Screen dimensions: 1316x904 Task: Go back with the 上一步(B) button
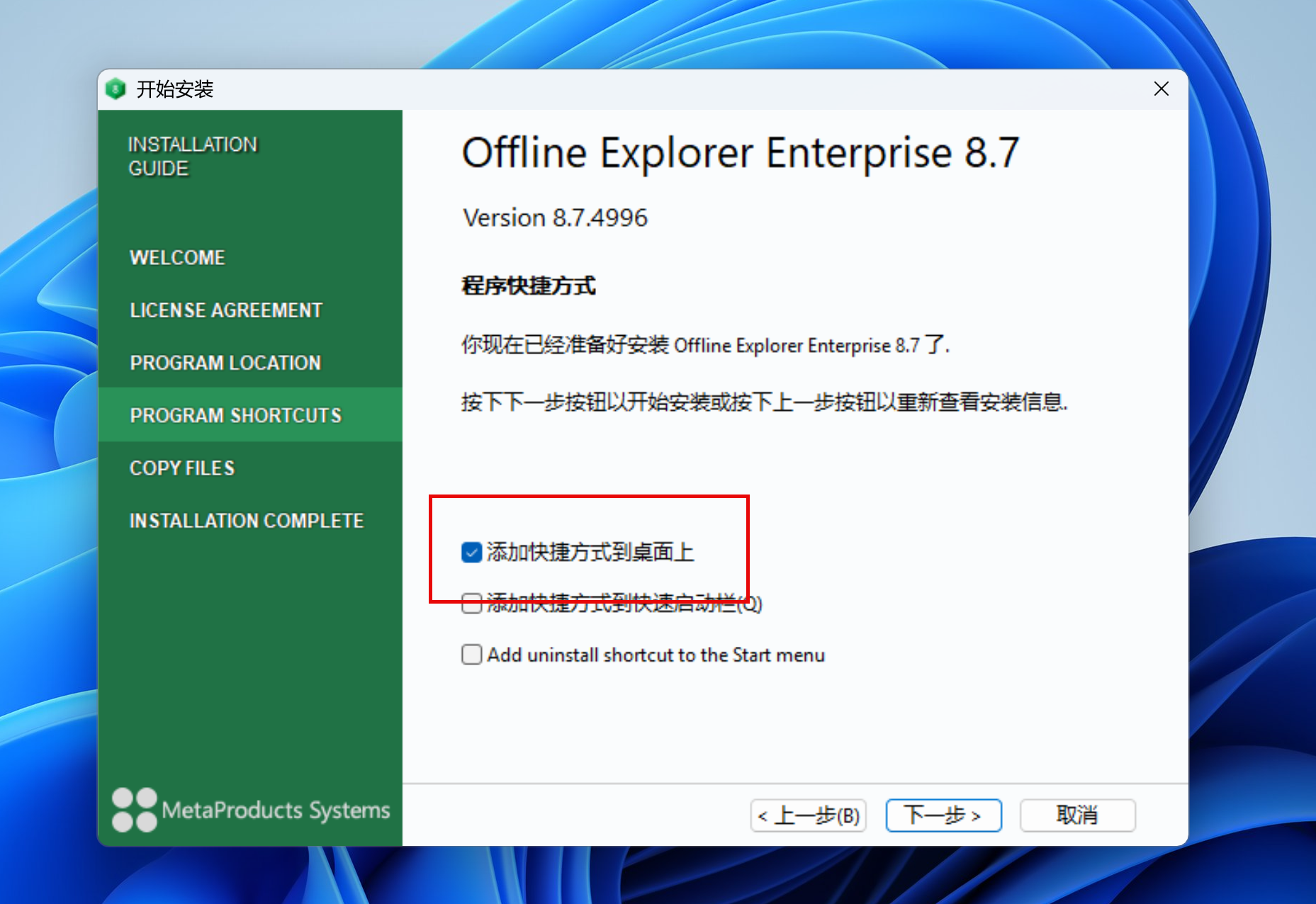pyautogui.click(x=808, y=815)
